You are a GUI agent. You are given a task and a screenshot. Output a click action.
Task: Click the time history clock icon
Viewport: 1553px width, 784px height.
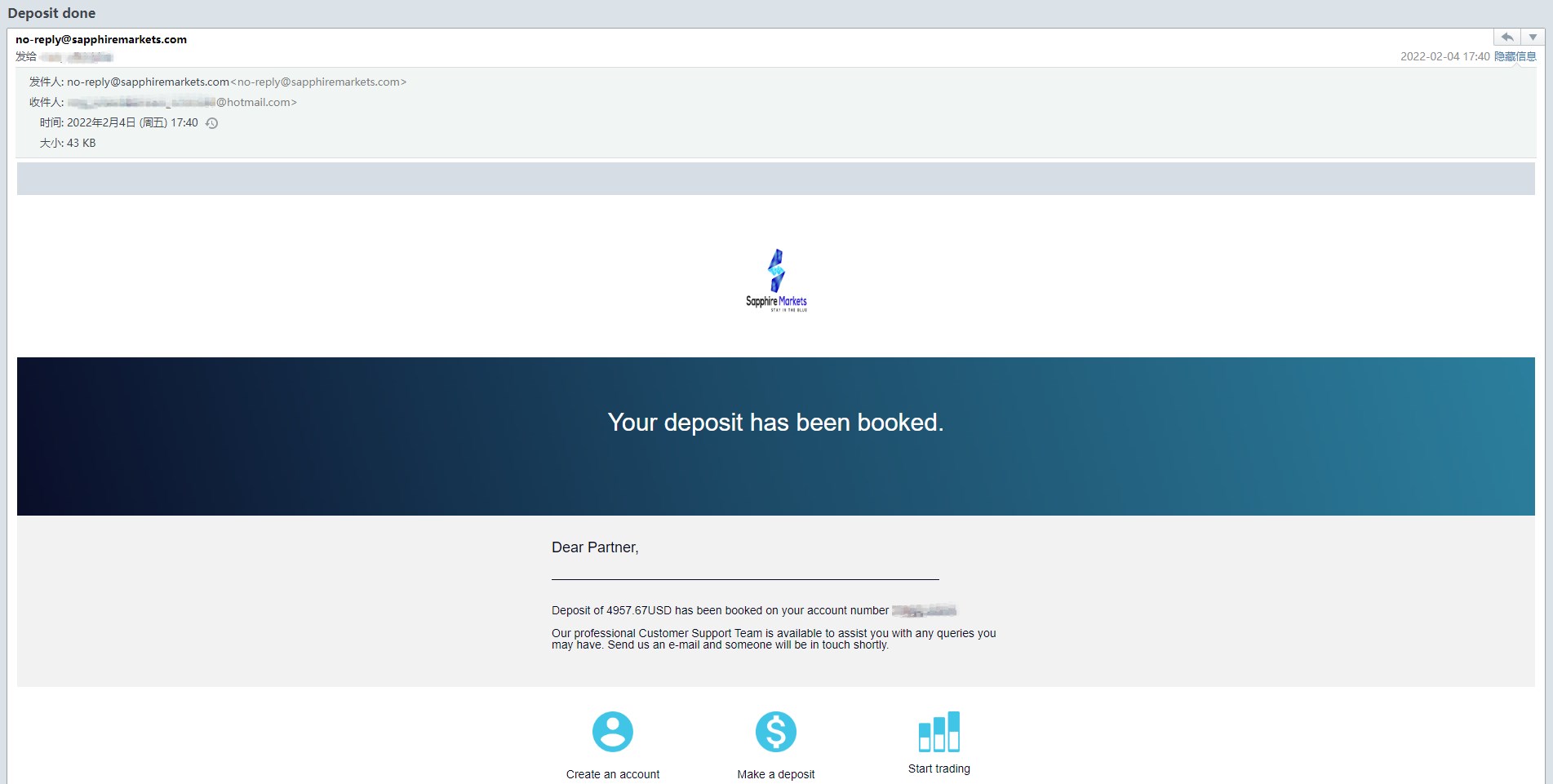(x=211, y=123)
